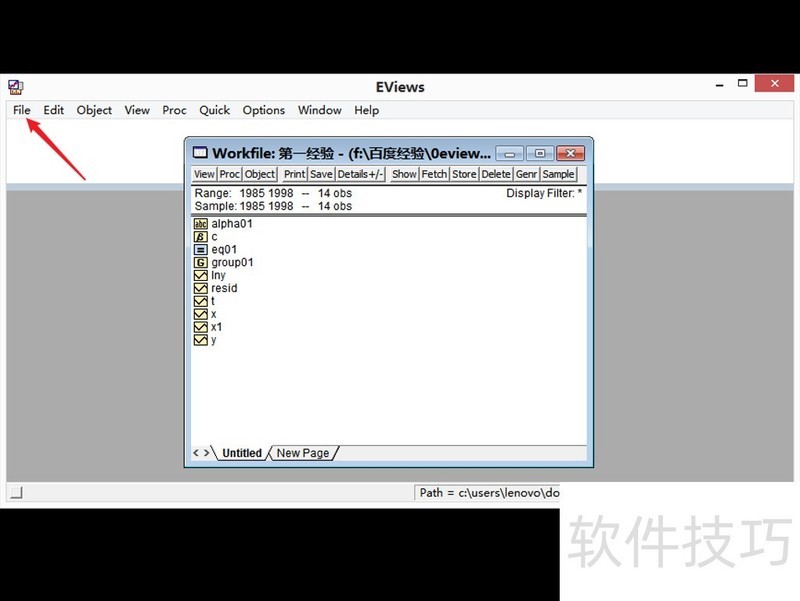Image resolution: width=800 pixels, height=601 pixels.
Task: Click the Path status bar field
Action: coord(487,493)
